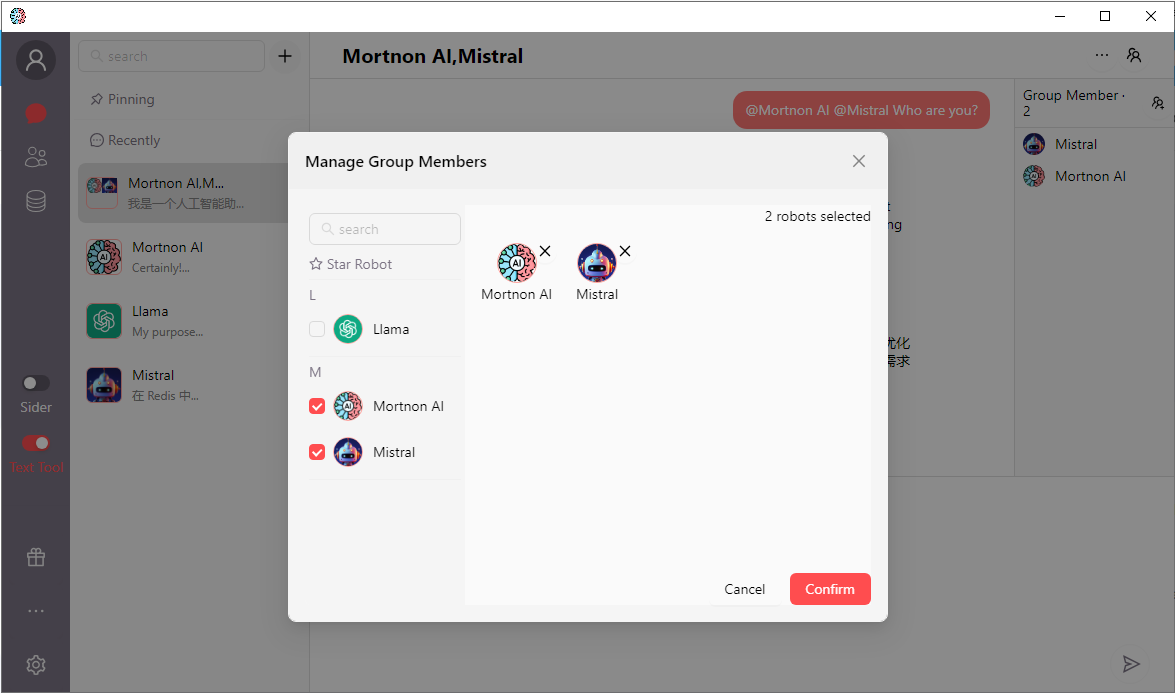Select the Star Robot filter
The image size is (1175, 693).
351,264
